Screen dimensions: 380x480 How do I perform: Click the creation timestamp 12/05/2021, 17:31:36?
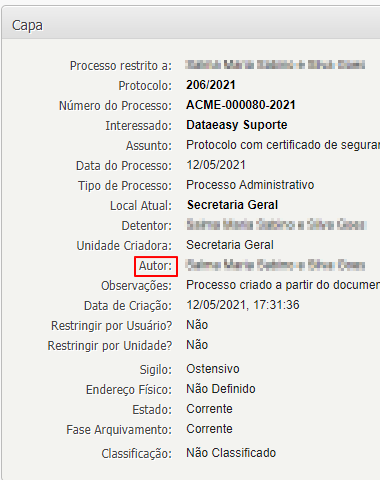[x=243, y=305]
